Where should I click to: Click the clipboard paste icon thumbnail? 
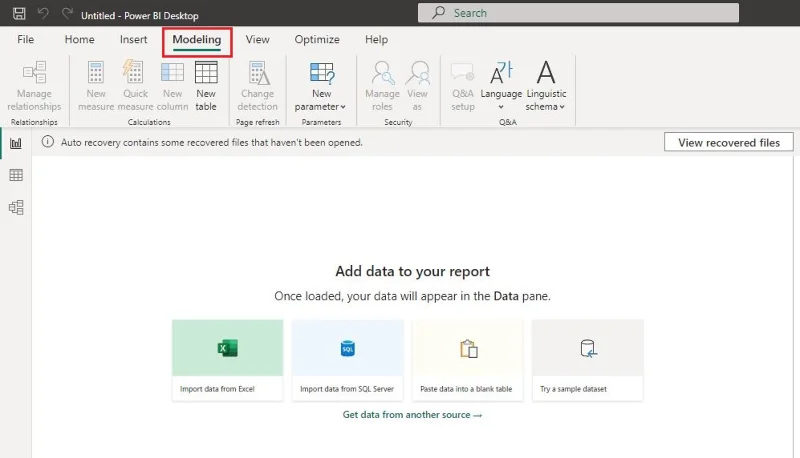click(469, 349)
